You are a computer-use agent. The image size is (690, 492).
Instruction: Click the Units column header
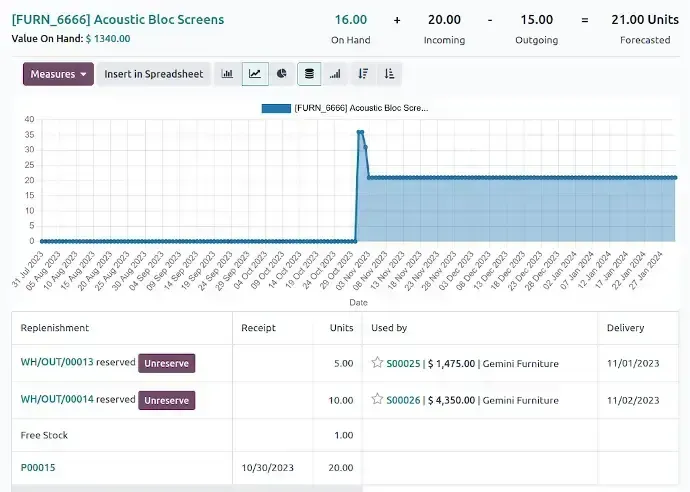point(341,328)
